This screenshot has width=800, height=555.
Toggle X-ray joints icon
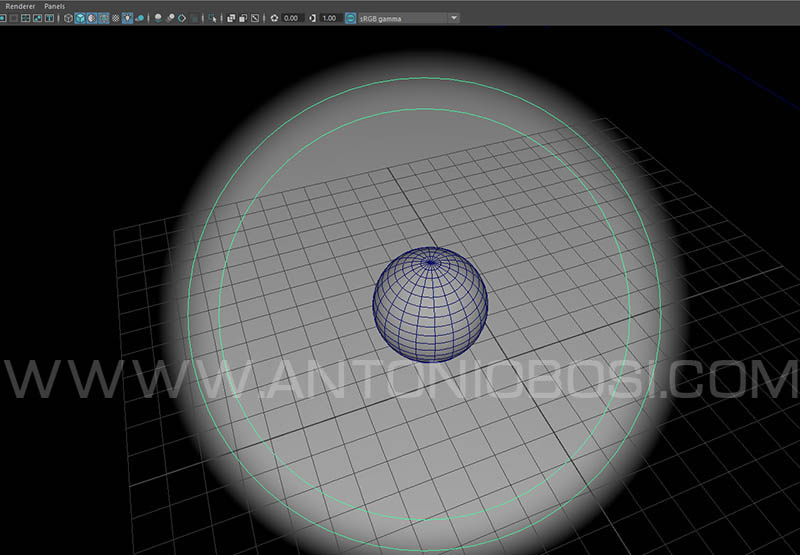click(255, 18)
